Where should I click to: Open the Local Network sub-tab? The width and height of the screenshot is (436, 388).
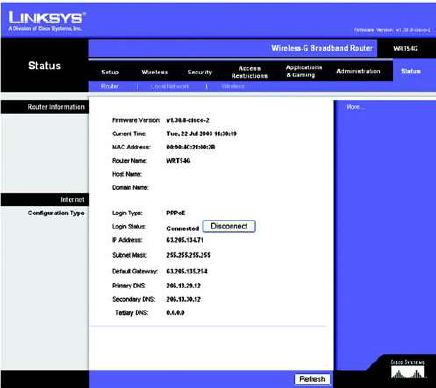(170, 86)
